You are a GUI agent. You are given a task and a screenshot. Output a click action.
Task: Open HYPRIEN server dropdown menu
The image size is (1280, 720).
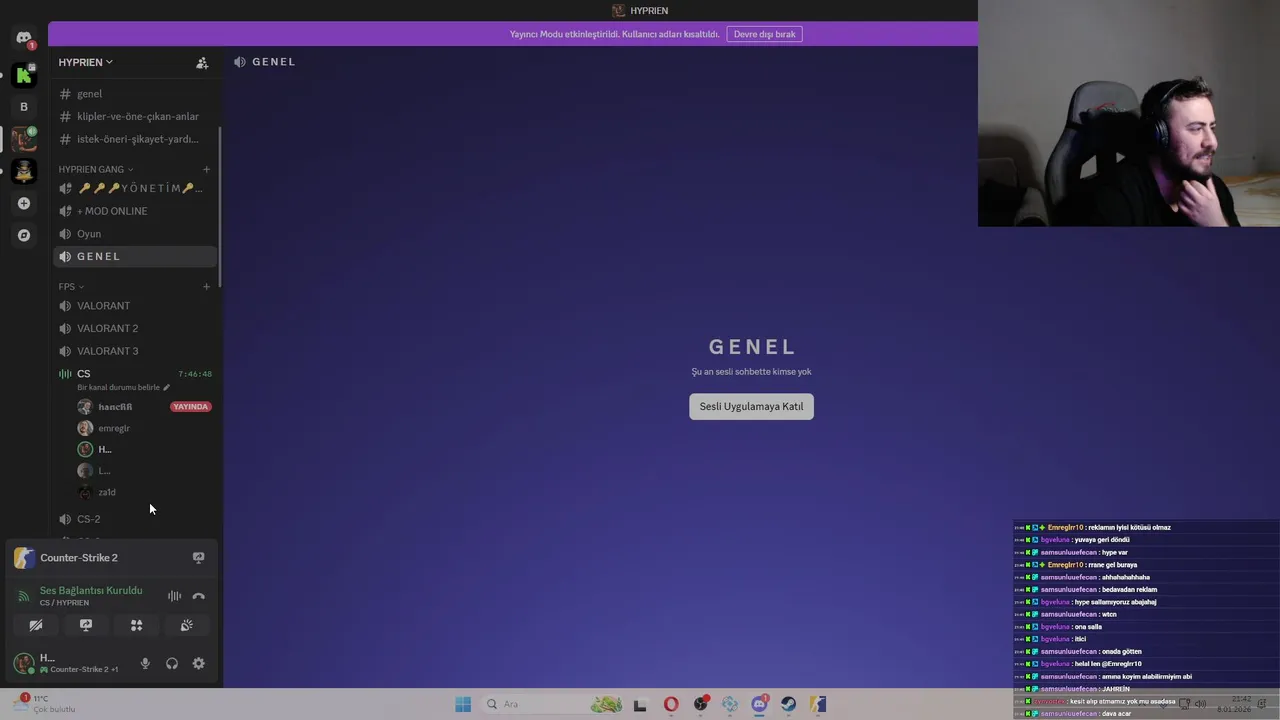[x=85, y=62]
